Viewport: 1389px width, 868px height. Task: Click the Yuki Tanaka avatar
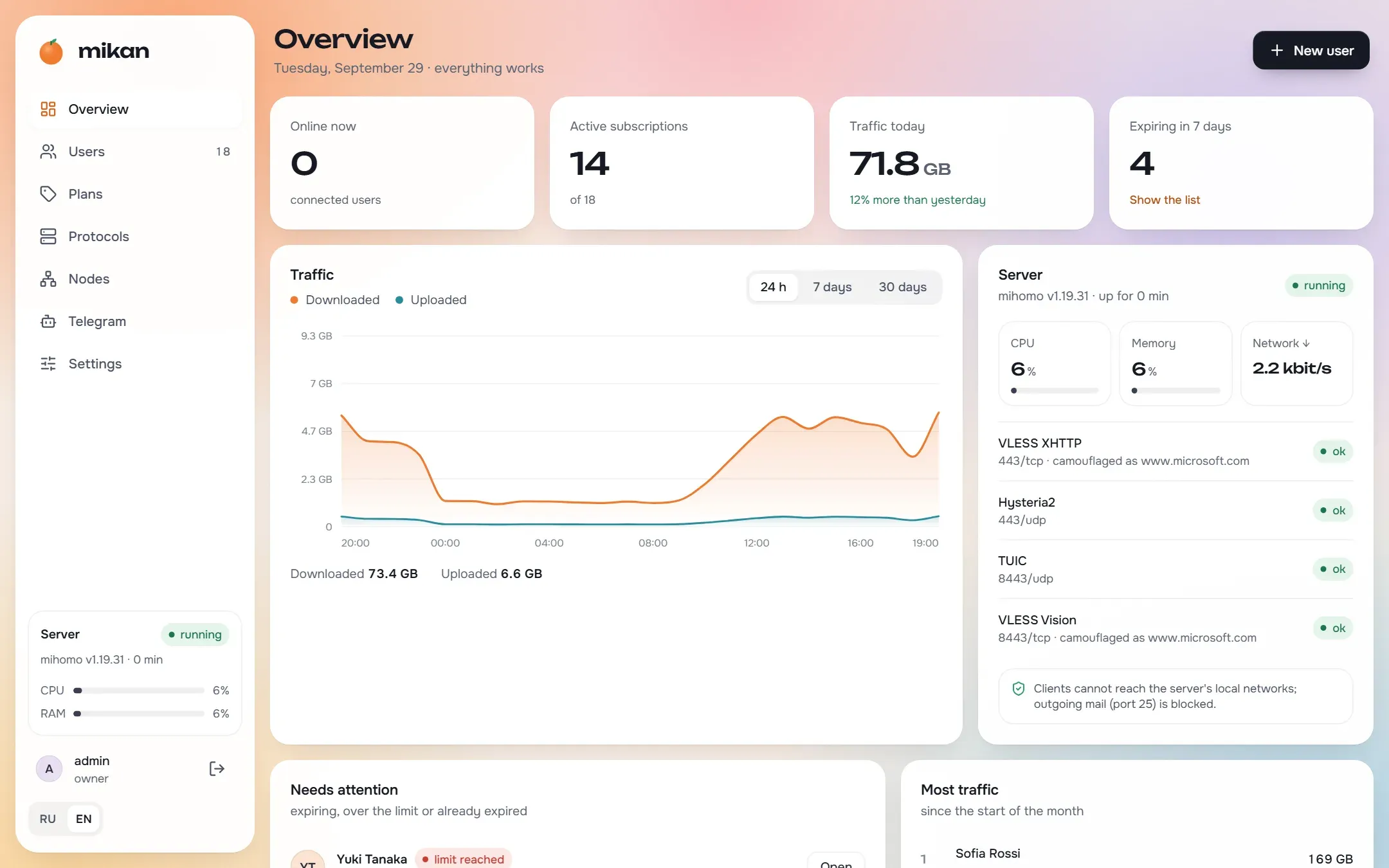point(307,860)
